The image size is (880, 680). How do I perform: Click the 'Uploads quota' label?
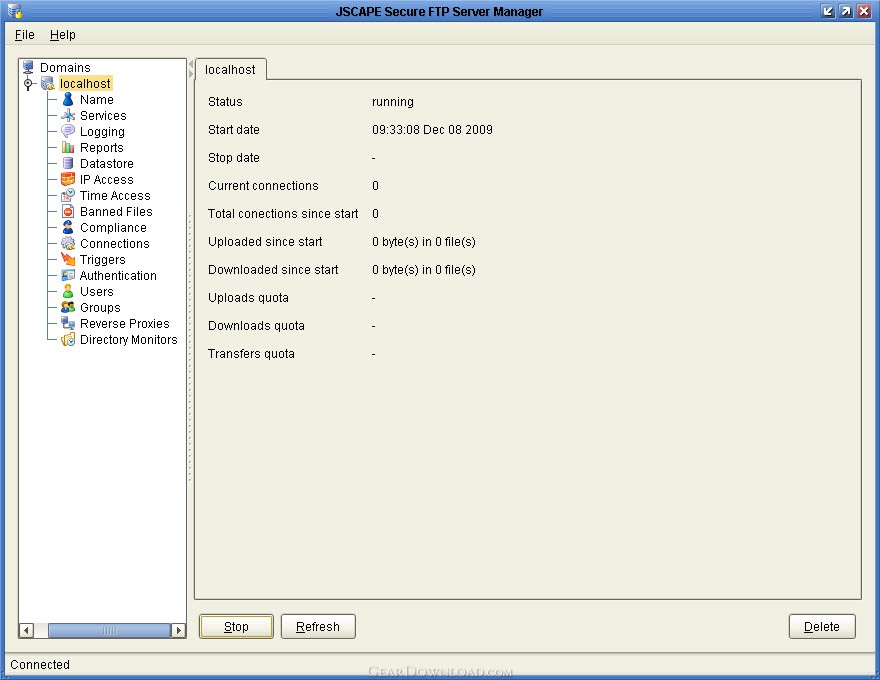pos(248,298)
